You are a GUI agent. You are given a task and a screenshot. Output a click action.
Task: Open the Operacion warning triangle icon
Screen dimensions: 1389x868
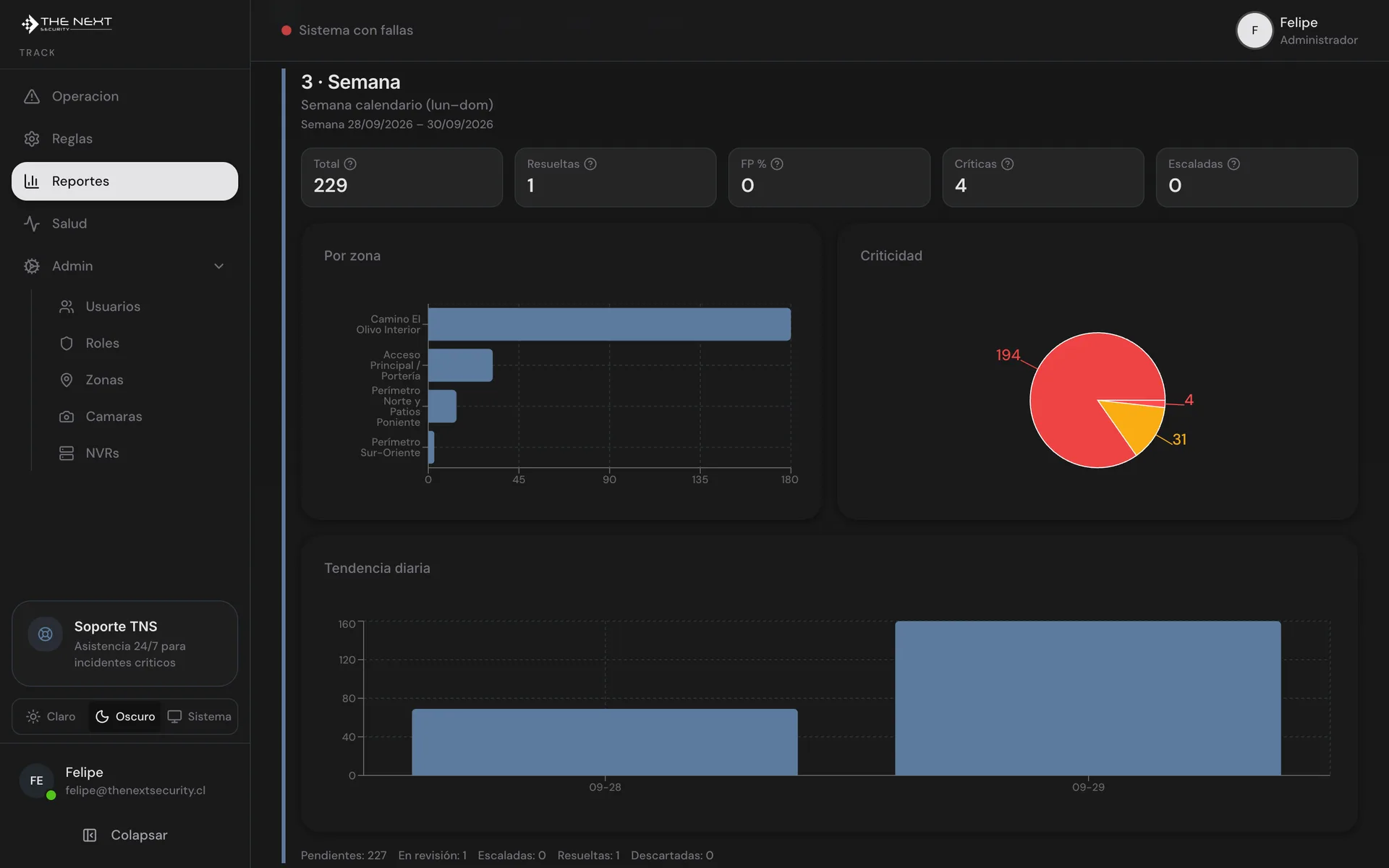(x=32, y=96)
